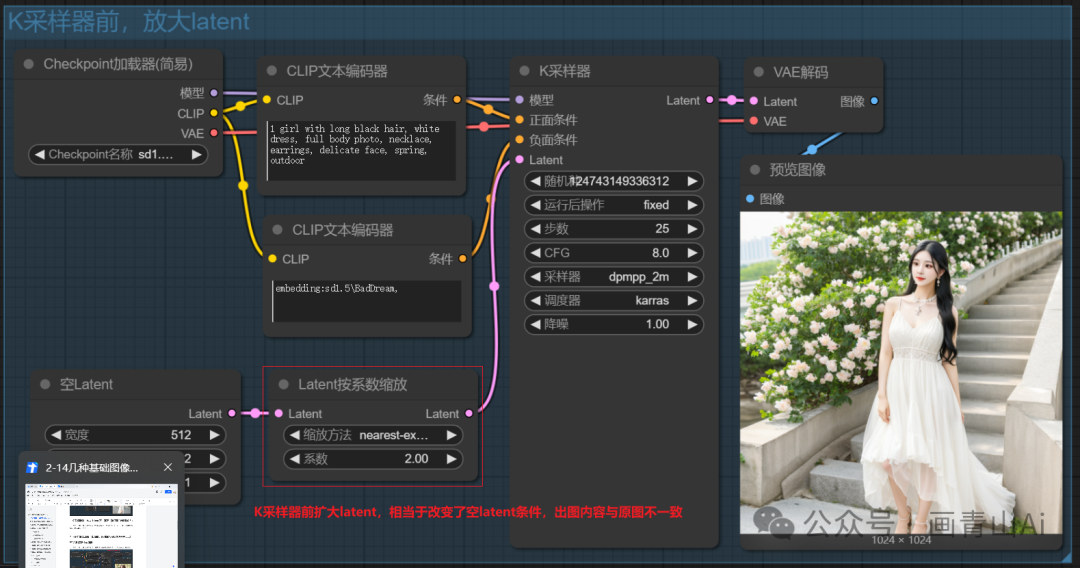Click the VAE output port on Checkpoint加载器
This screenshot has width=1080, height=568.
[214, 133]
